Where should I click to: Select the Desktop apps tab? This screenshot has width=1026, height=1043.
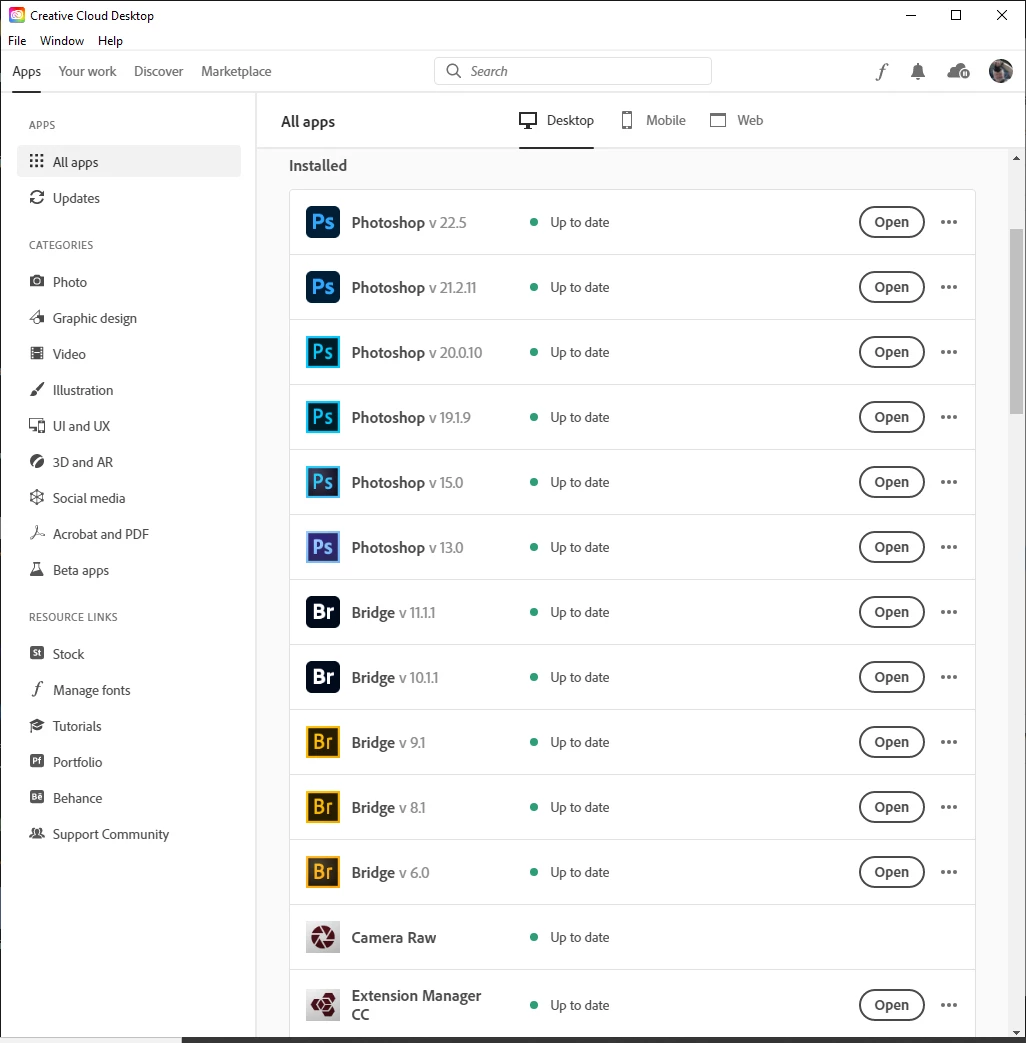pos(556,120)
